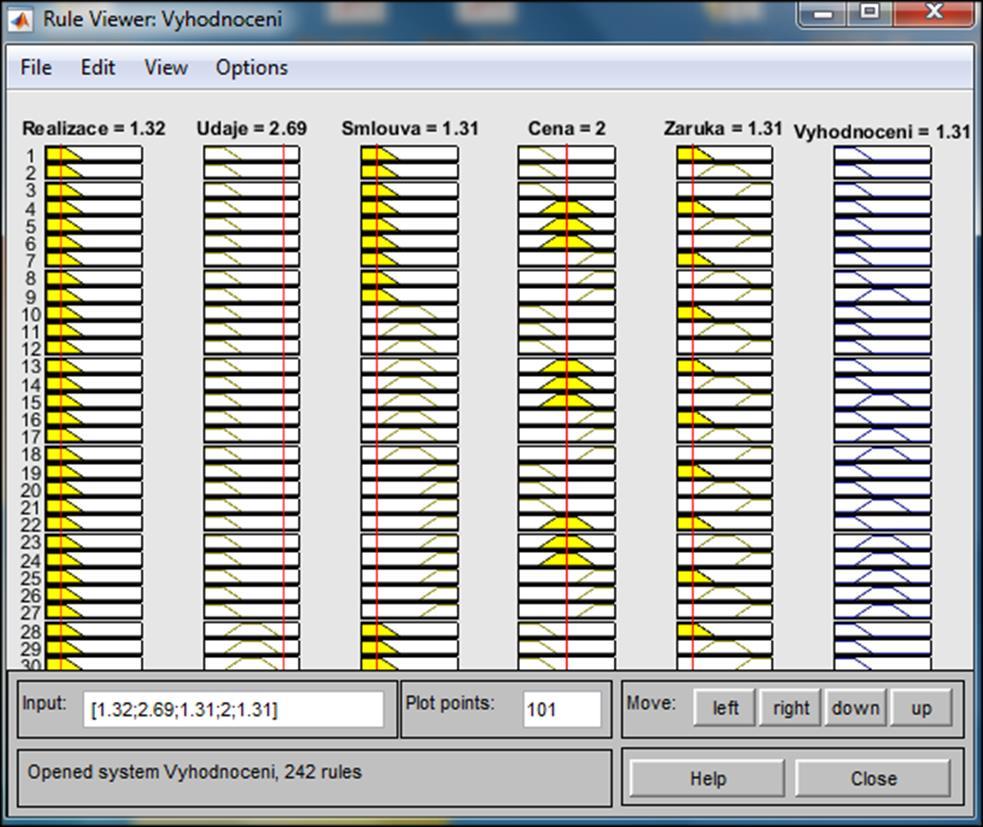Viewport: 983px width, 827px height.
Task: Open the Options menu
Action: (251, 68)
